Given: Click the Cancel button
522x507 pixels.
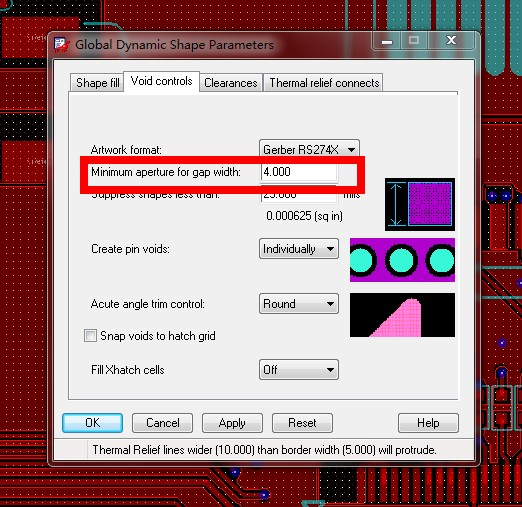Looking at the screenshot, I should pyautogui.click(x=162, y=423).
